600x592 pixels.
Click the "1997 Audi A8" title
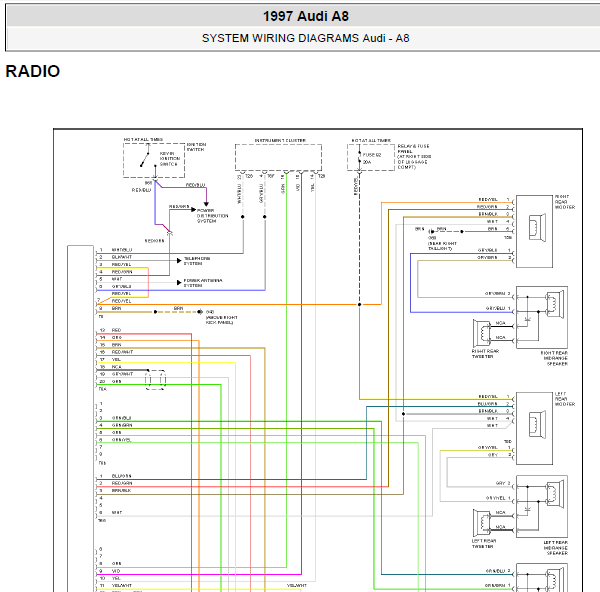tap(305, 16)
